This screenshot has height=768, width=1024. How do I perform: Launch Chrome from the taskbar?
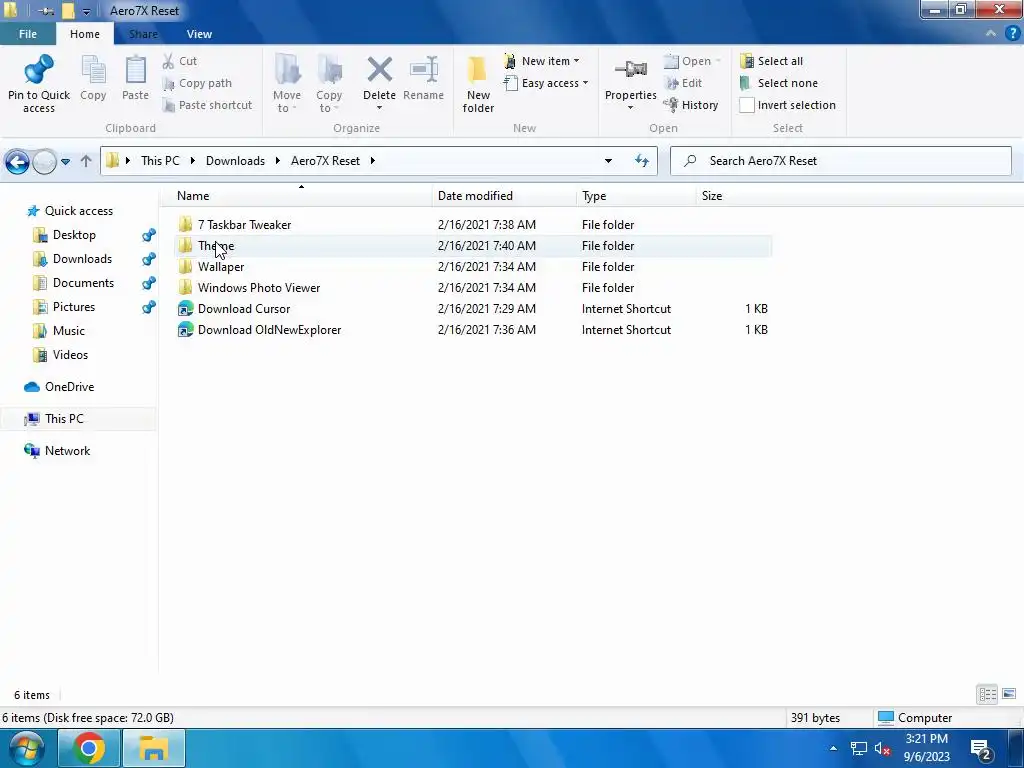point(89,748)
